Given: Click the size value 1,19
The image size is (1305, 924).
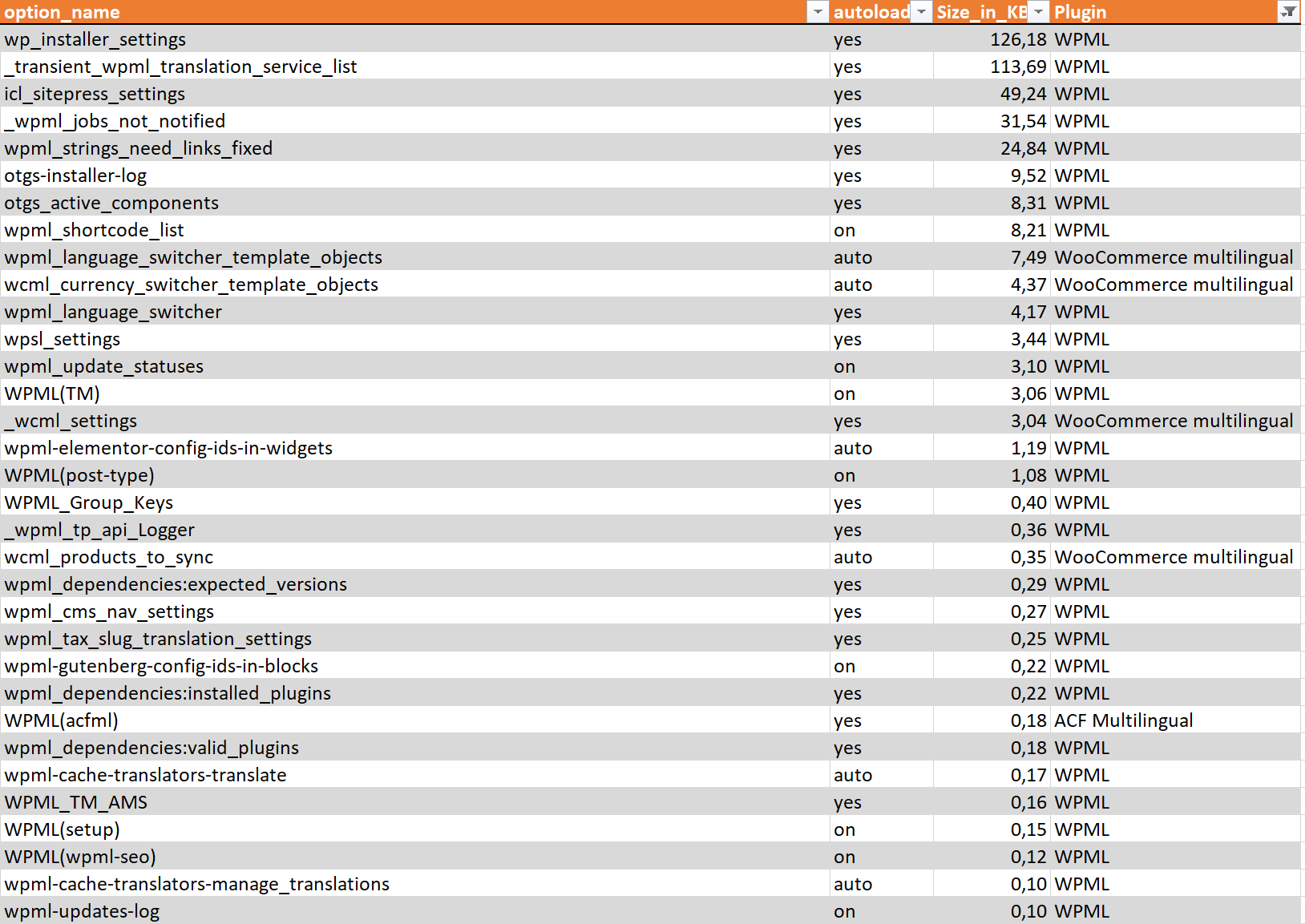Looking at the screenshot, I should (x=992, y=448).
